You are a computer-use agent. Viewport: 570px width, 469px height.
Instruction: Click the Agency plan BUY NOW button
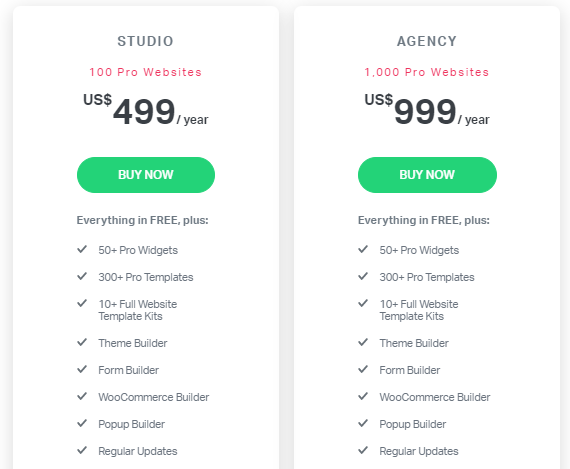coord(427,175)
